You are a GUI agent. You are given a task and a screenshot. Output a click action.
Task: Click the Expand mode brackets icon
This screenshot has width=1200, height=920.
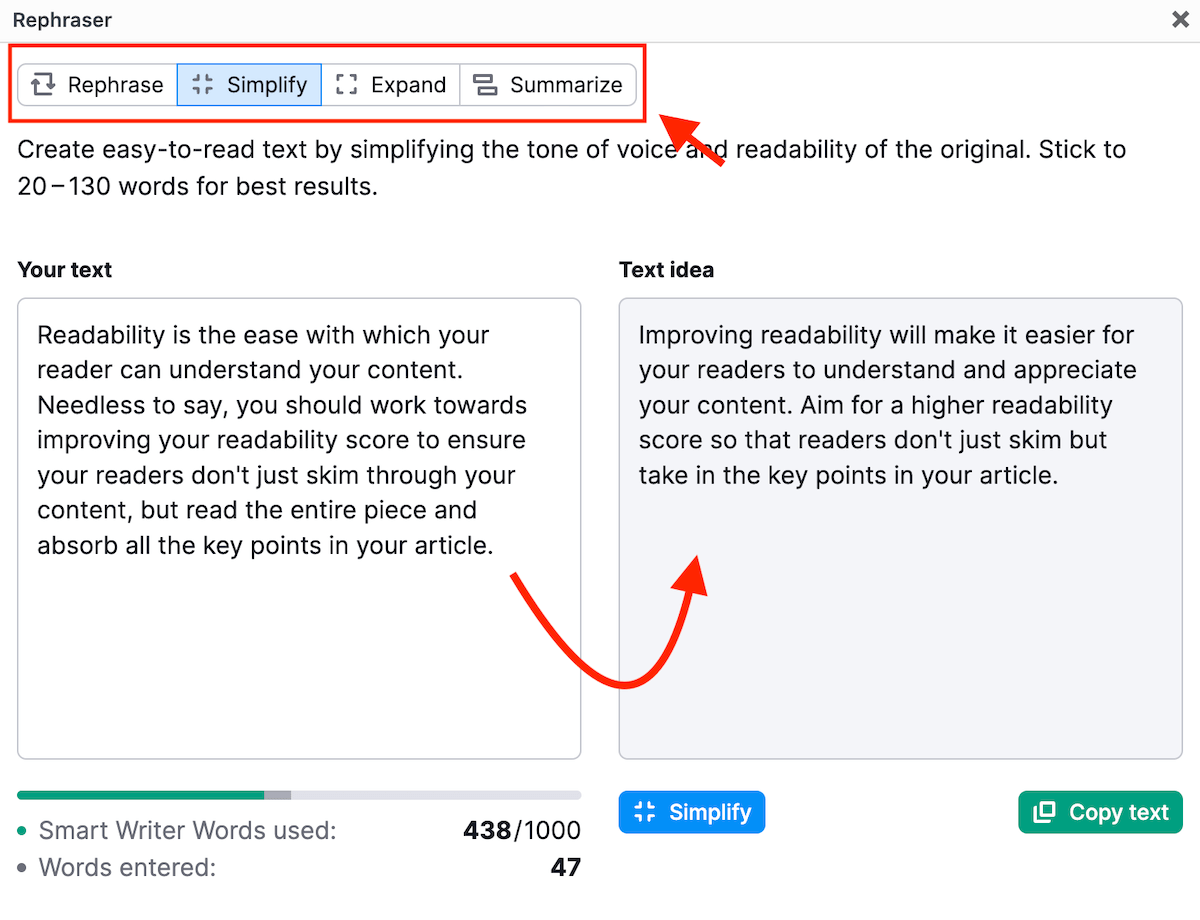click(346, 85)
